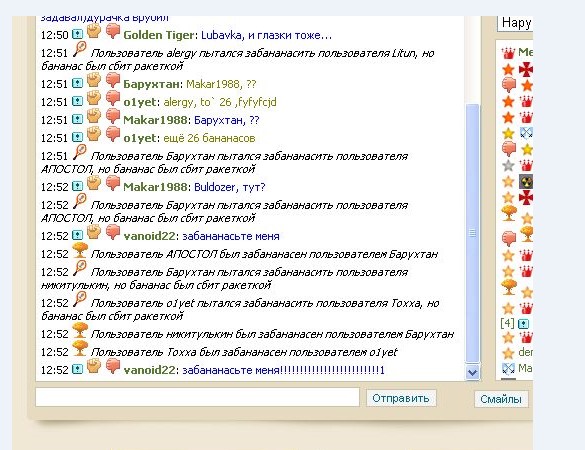Open the Смайлы smileys panel
This screenshot has height=450, width=585.
pos(501,399)
